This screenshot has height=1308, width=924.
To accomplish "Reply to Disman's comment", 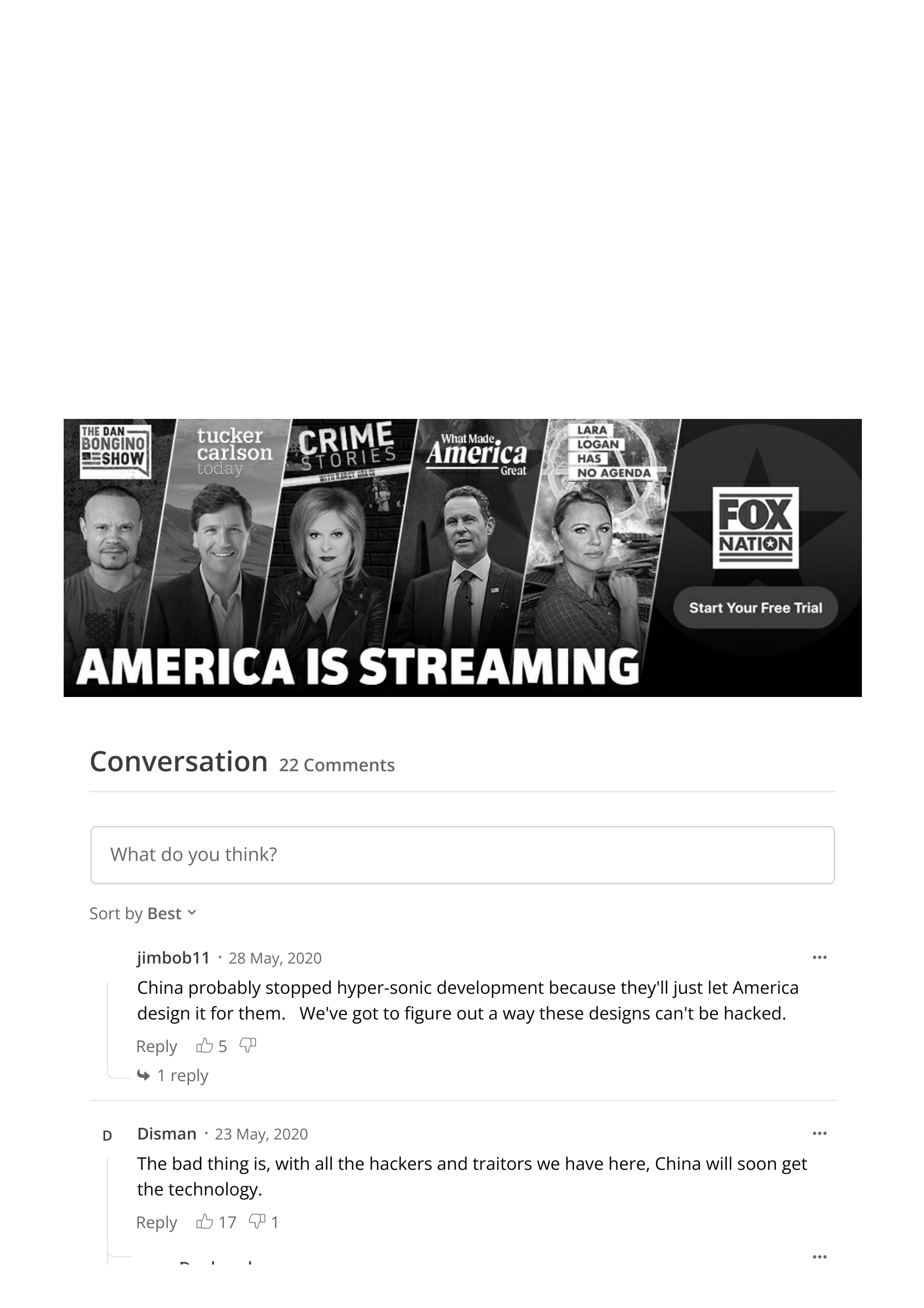I will tap(157, 1223).
